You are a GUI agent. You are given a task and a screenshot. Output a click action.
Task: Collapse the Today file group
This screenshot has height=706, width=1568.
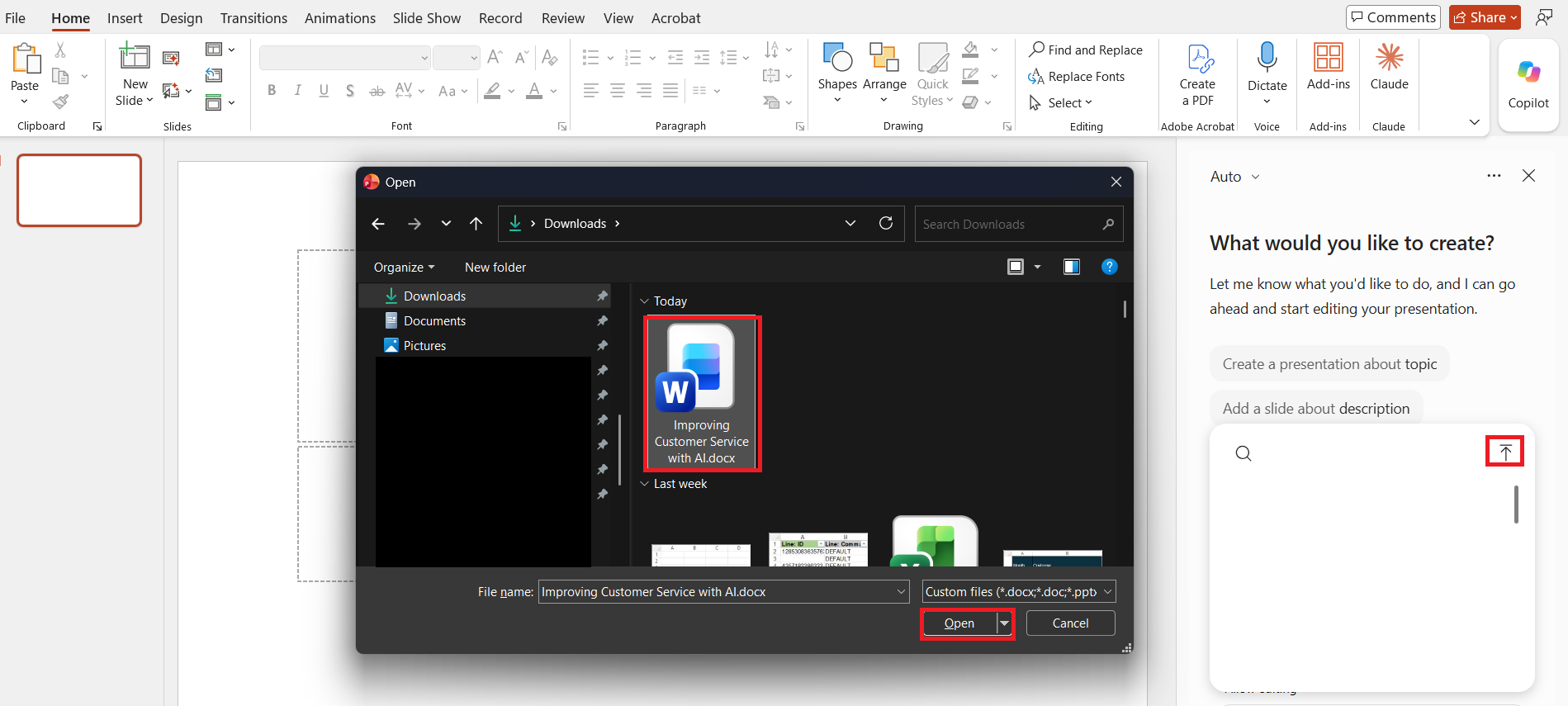(x=645, y=301)
